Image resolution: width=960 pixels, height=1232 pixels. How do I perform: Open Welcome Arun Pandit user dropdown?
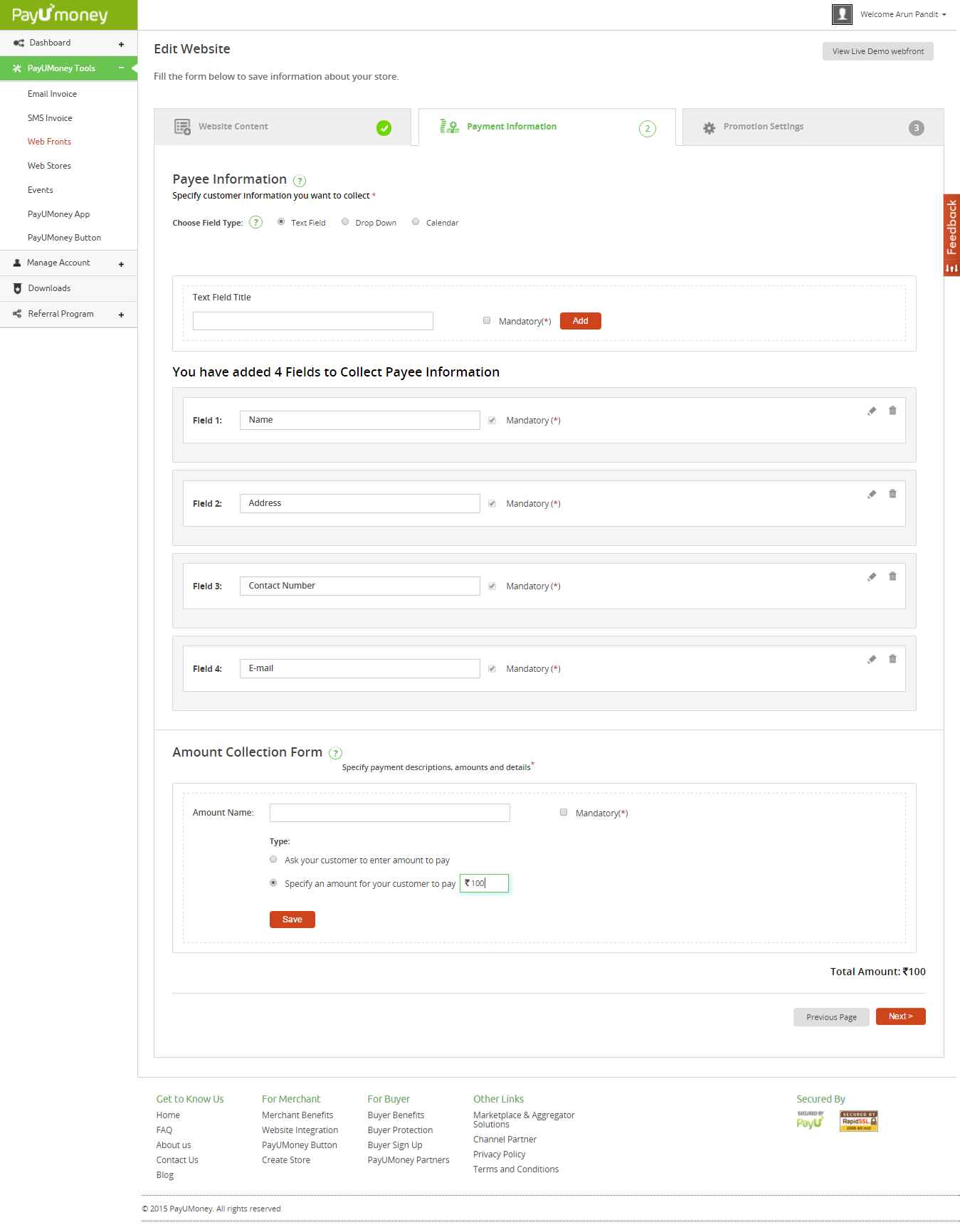(x=902, y=14)
